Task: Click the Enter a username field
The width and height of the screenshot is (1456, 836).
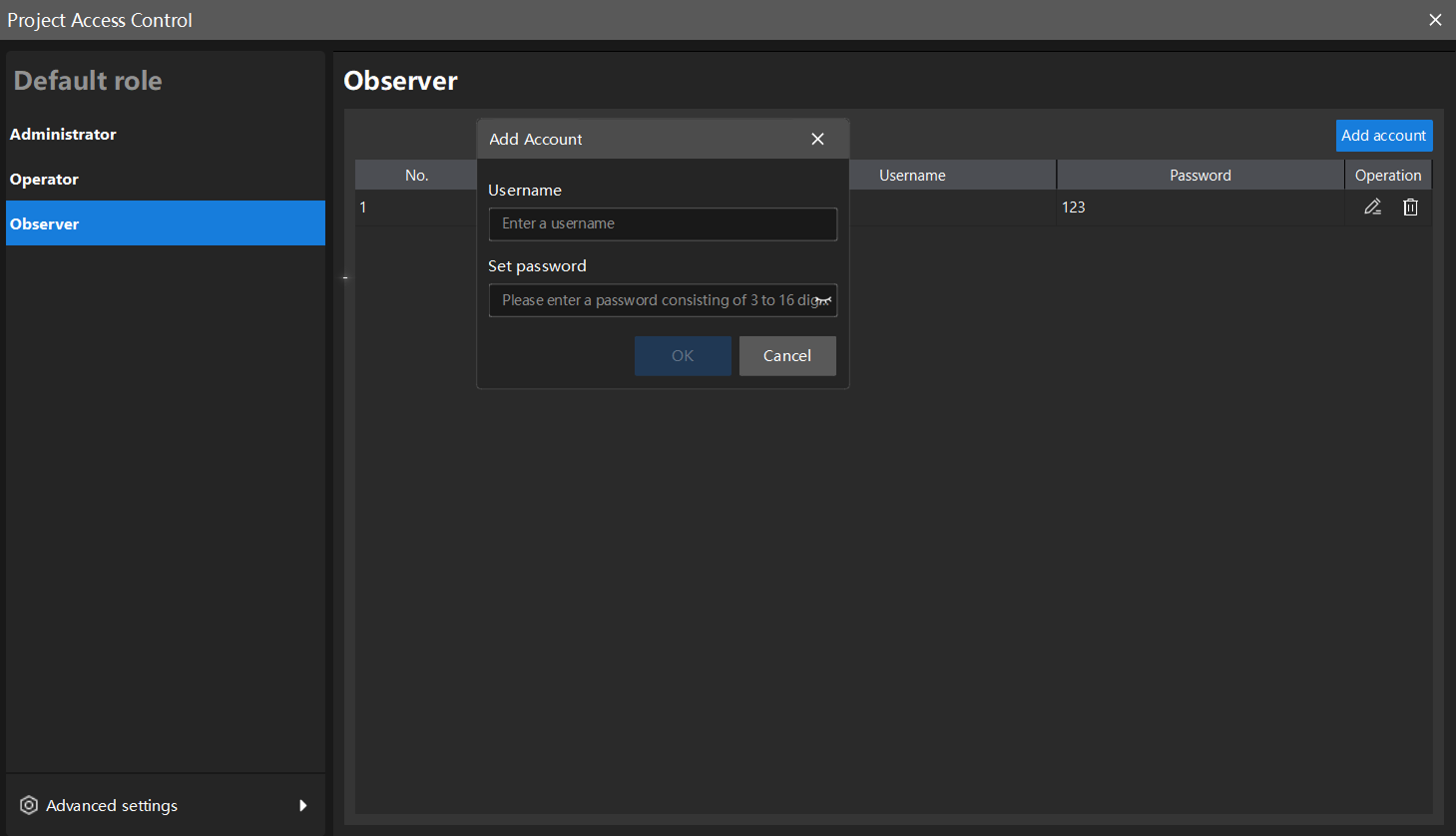Action: pyautogui.click(x=663, y=223)
